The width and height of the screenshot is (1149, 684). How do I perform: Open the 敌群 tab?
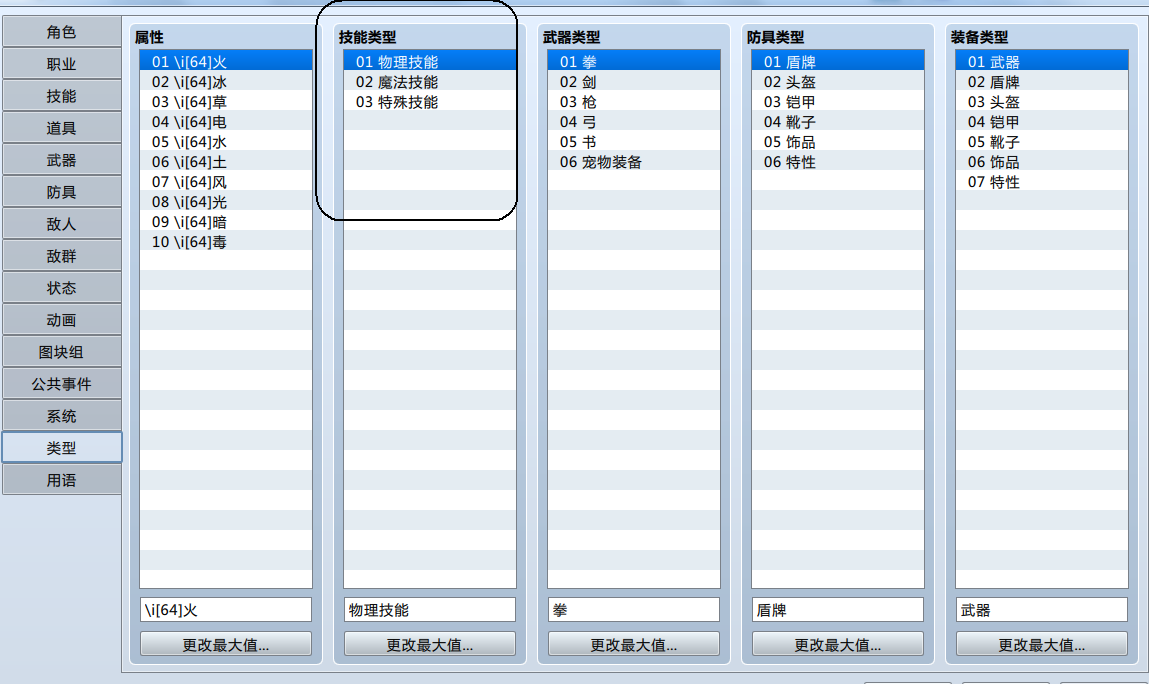point(62,256)
